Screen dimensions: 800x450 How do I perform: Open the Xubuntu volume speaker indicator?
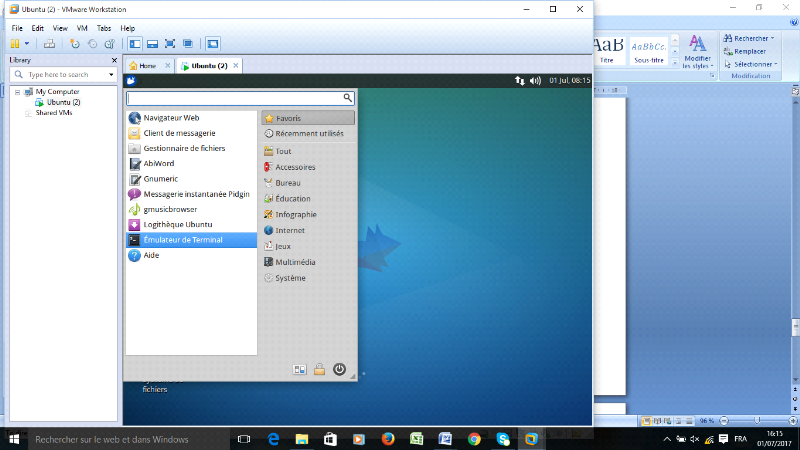point(535,80)
